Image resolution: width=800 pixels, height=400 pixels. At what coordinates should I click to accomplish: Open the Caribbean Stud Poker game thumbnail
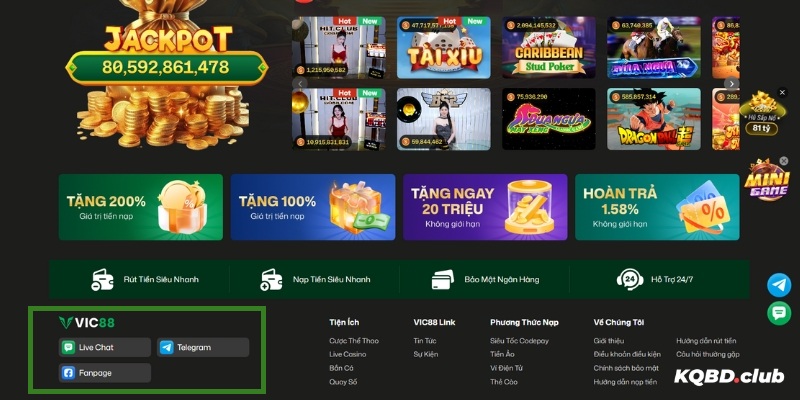pyautogui.click(x=548, y=47)
